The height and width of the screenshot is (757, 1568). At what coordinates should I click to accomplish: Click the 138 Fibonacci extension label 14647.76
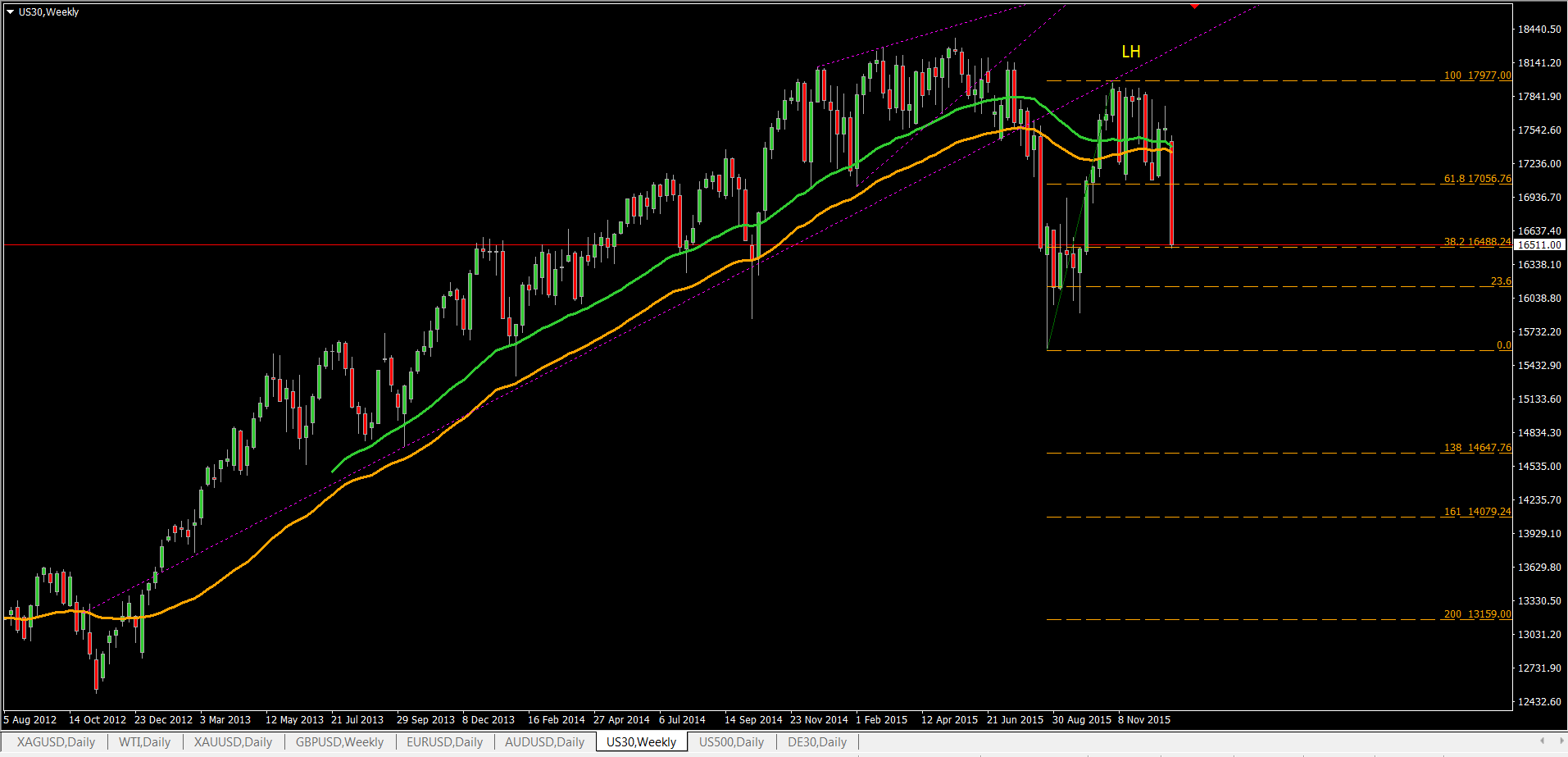pos(1477,448)
